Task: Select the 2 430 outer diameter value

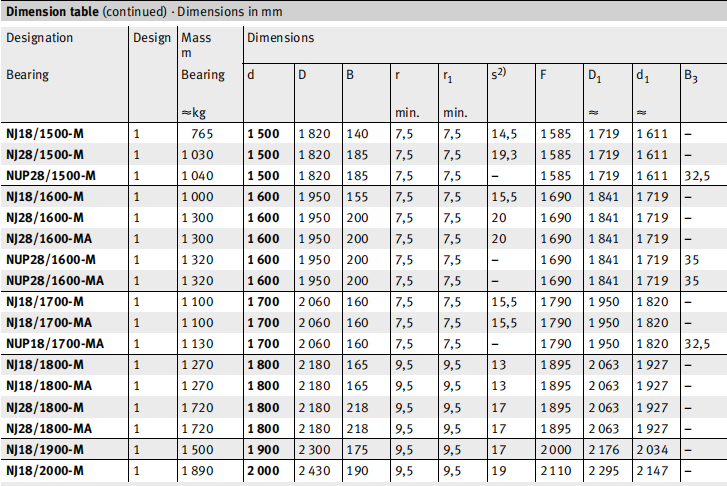Action: (313, 469)
